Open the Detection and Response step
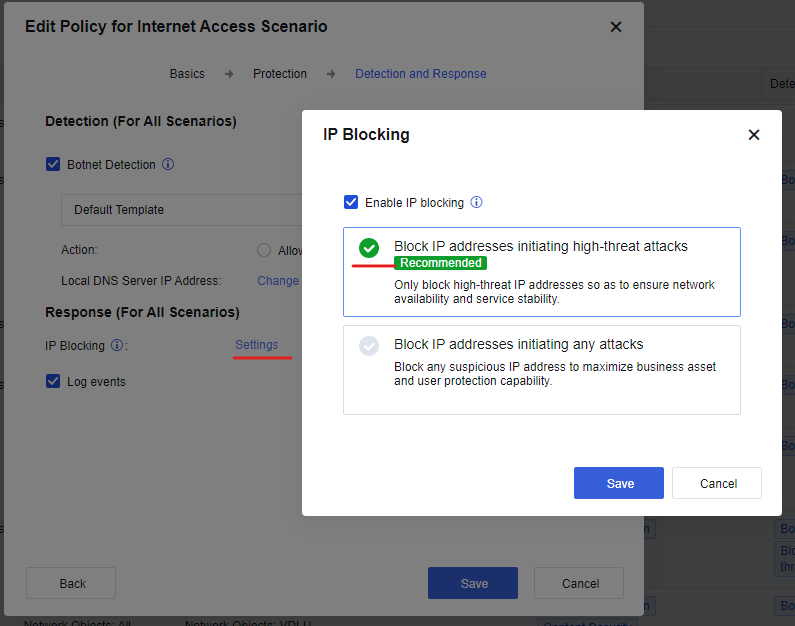 click(x=420, y=74)
